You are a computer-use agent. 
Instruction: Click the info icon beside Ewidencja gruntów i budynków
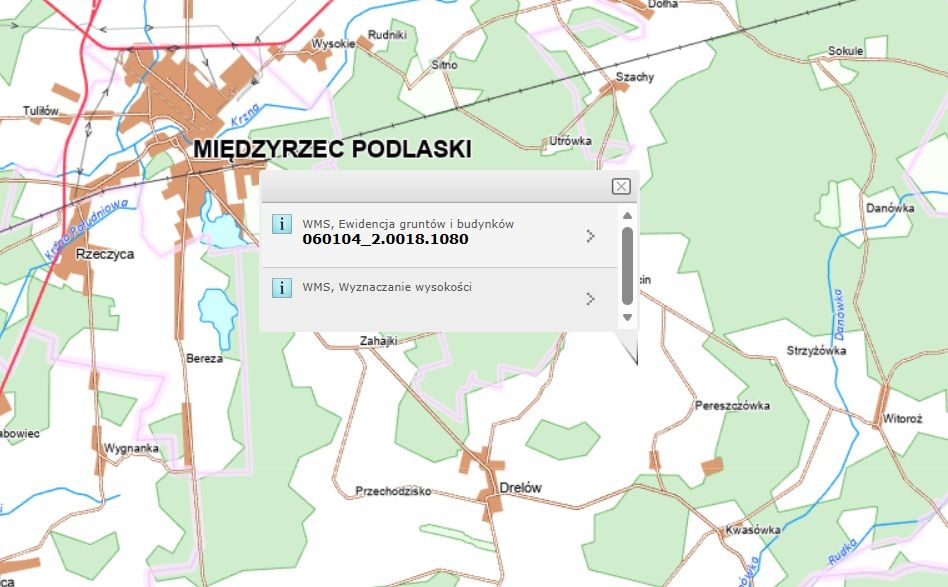[x=283, y=223]
